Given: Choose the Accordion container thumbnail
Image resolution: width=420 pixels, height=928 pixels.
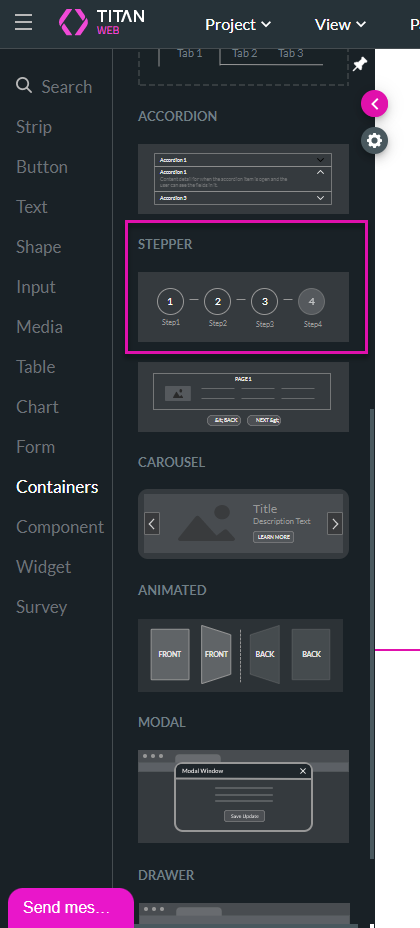Looking at the screenshot, I should point(243,179).
